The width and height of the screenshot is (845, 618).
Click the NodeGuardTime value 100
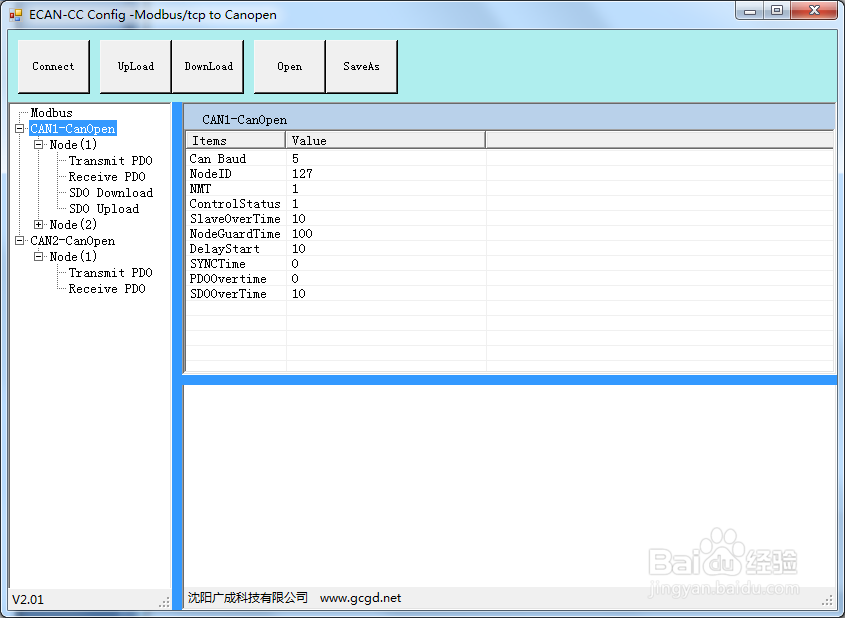pos(302,234)
